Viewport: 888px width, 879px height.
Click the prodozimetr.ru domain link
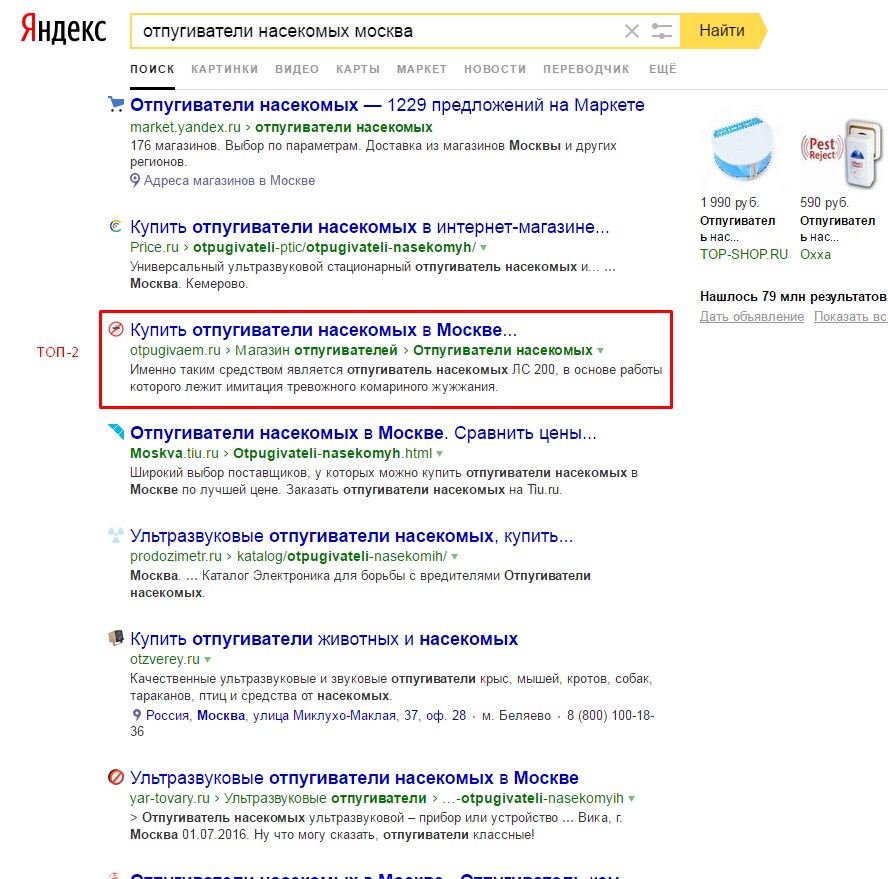click(176, 557)
